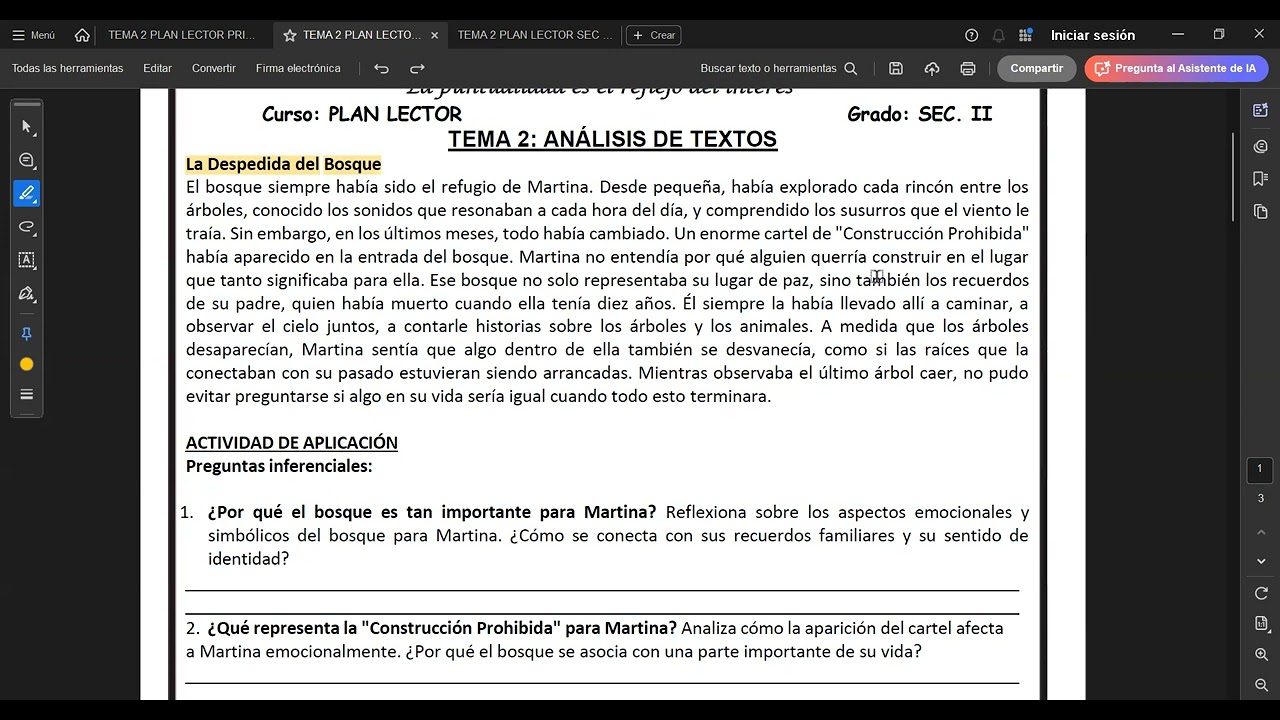Click the total page count 3
Image resolution: width=1280 pixels, height=720 pixels.
[x=1260, y=498]
